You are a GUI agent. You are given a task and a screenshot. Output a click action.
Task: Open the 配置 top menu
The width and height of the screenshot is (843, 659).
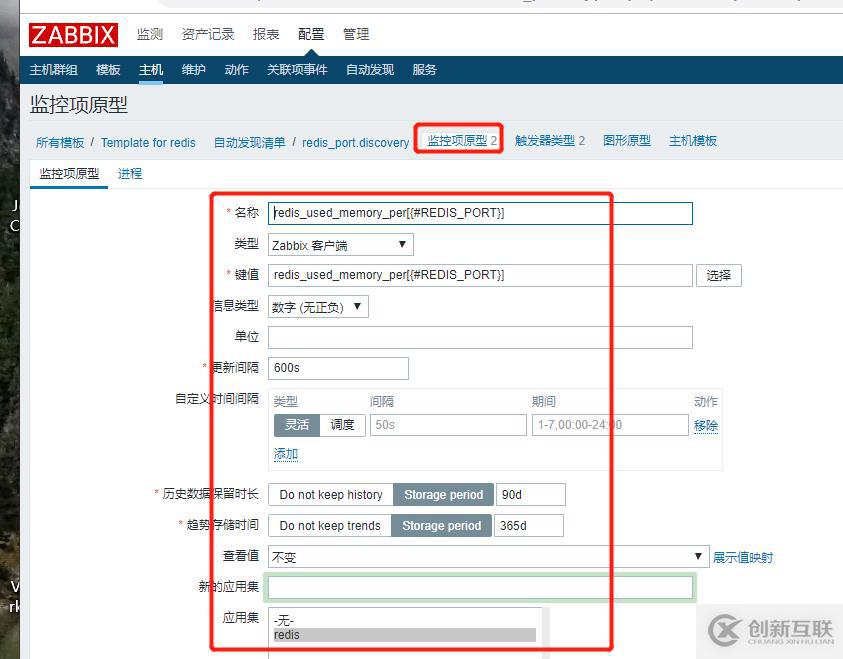click(311, 34)
